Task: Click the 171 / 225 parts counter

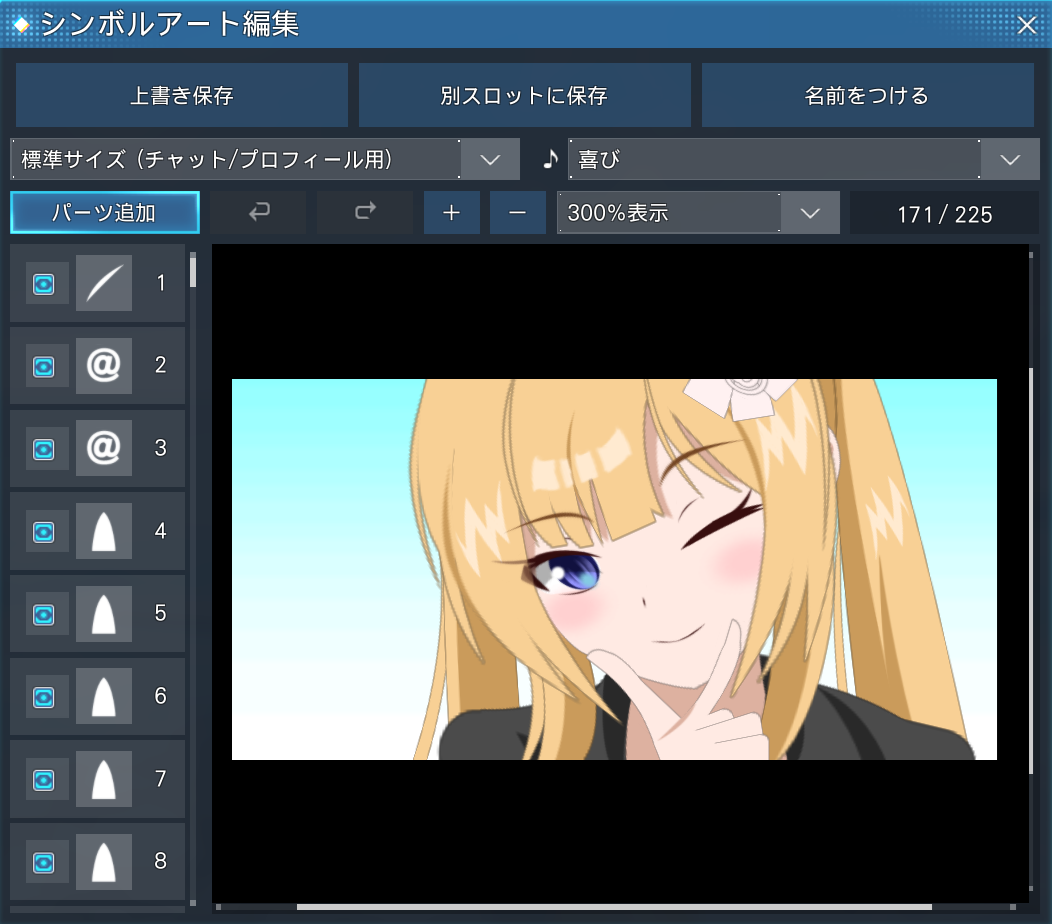Action: point(944,214)
